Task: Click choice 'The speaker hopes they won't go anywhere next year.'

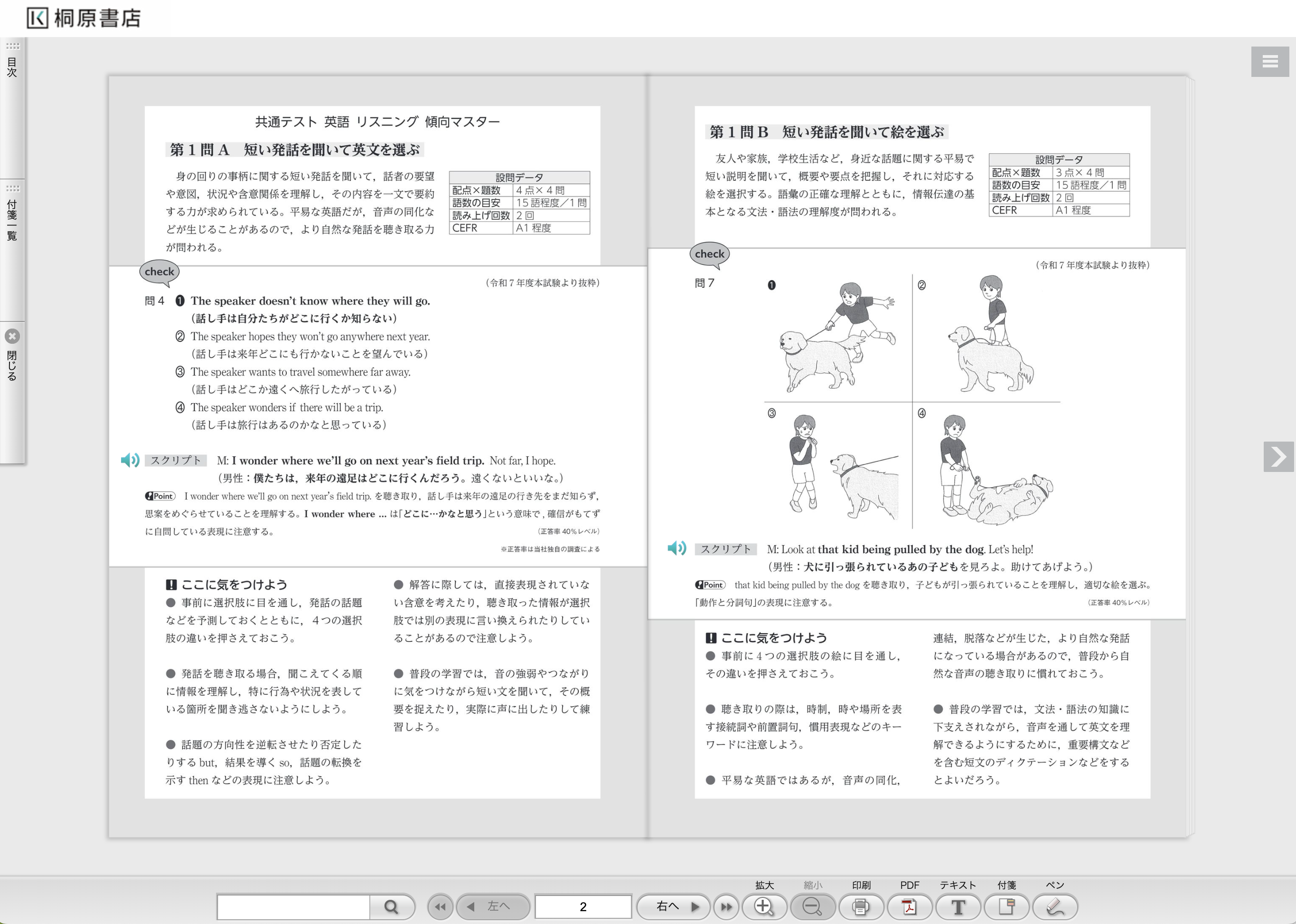Action: point(310,336)
